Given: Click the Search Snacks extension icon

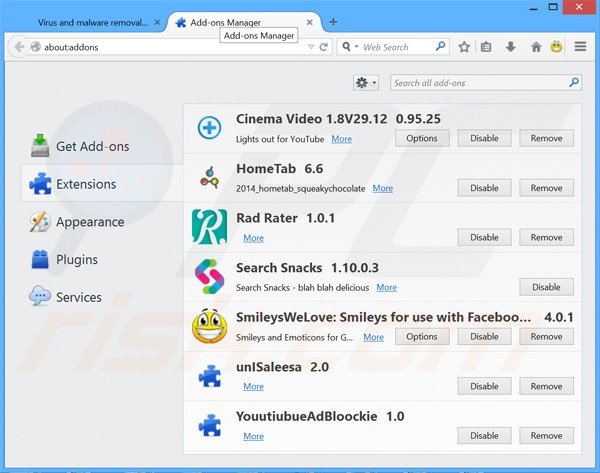Looking at the screenshot, I should tap(209, 276).
